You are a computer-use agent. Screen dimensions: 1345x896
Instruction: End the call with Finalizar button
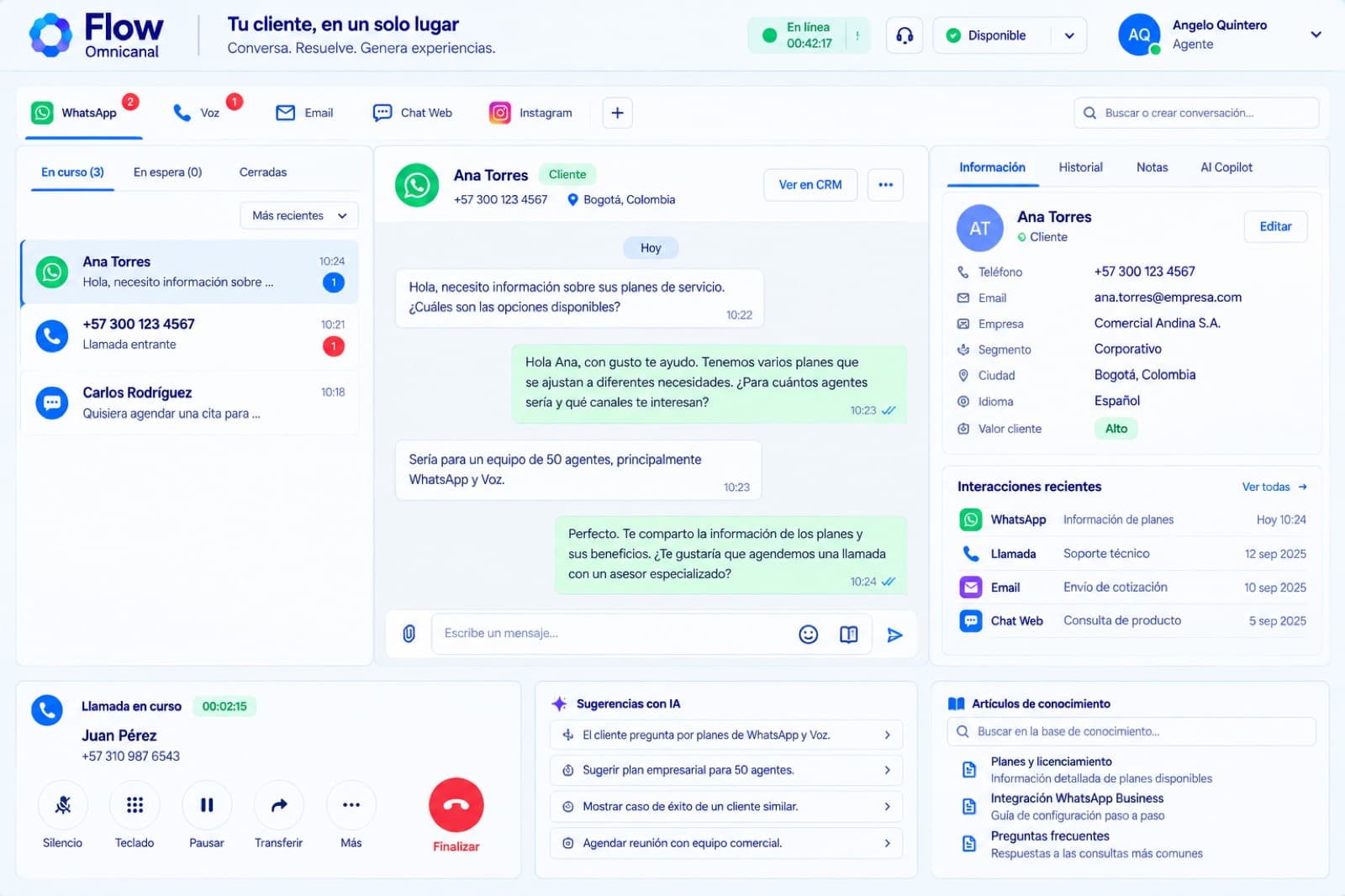tap(456, 805)
